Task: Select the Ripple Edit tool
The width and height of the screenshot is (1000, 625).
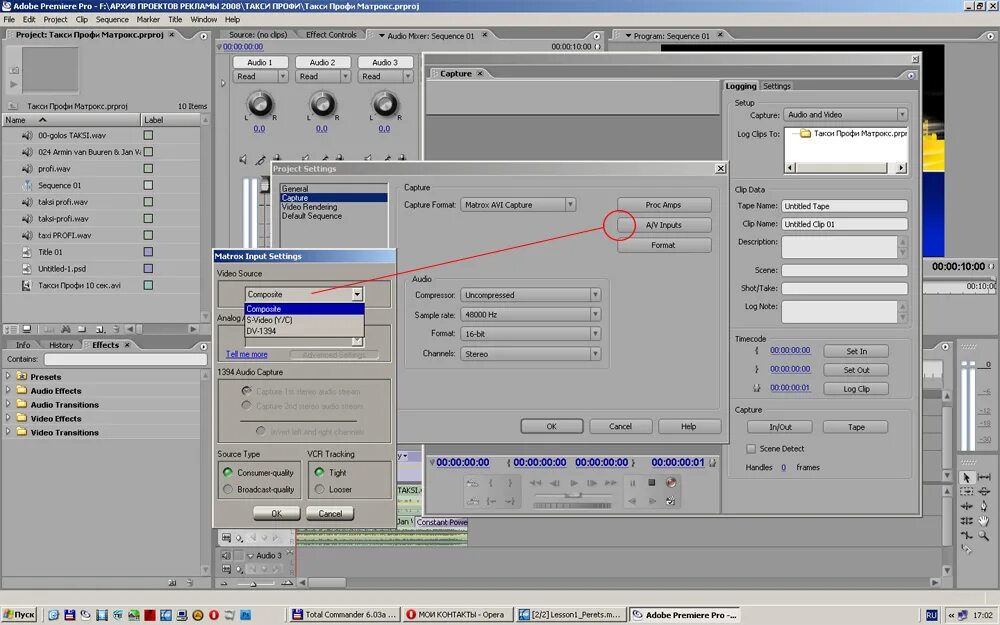Action: point(966,506)
